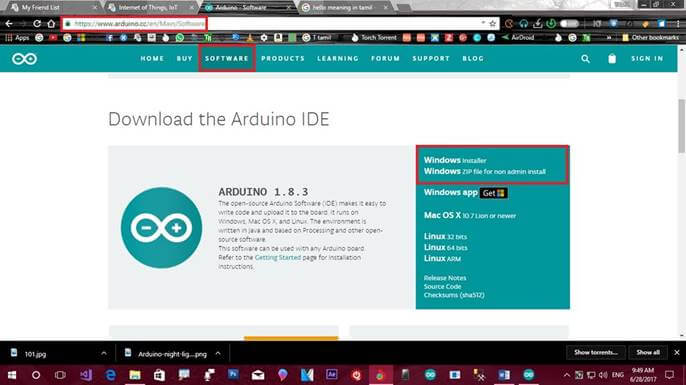Open the Release Notes link
Screen dimensions: 686x385
pos(445,278)
